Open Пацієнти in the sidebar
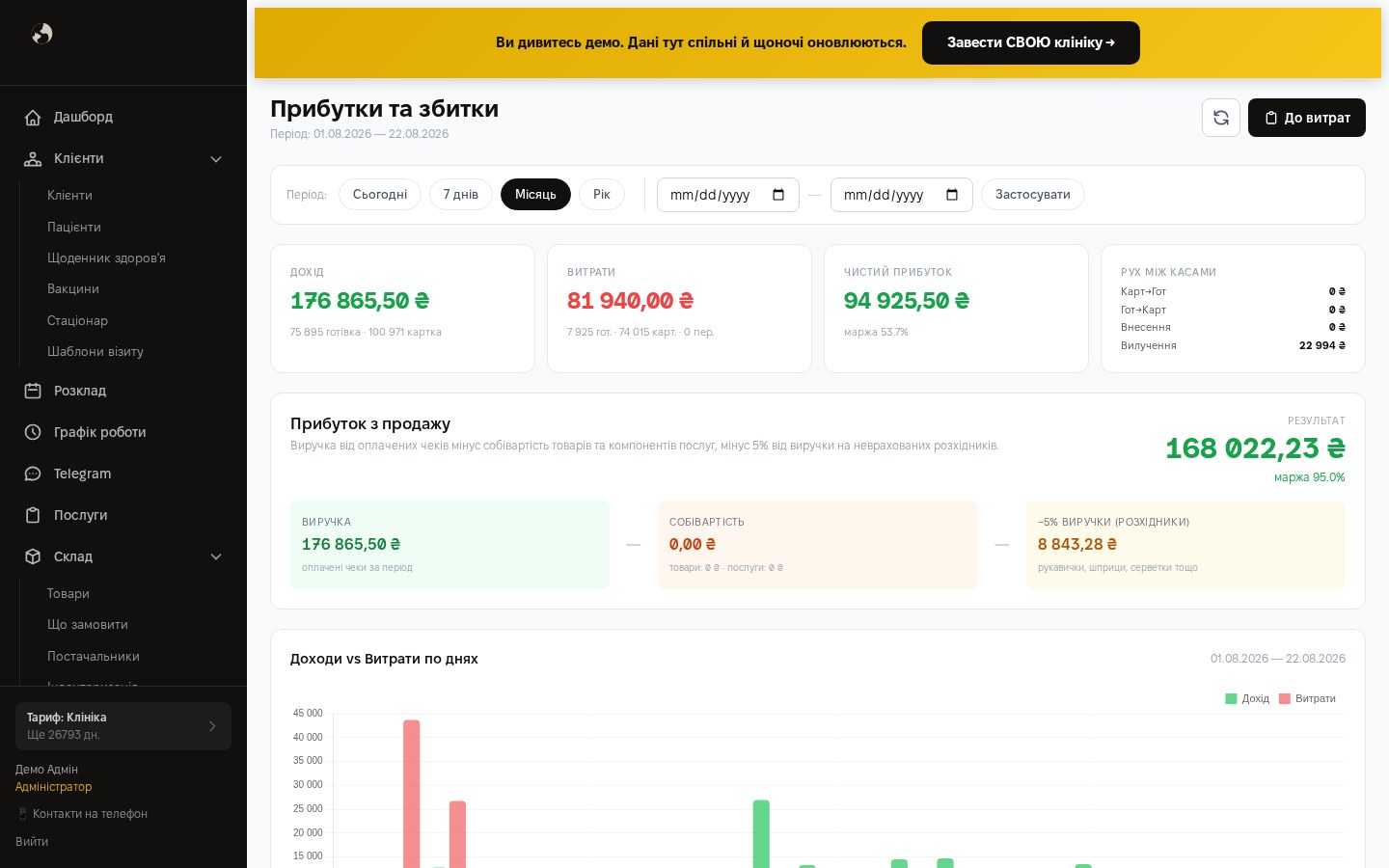1389x868 pixels. 74,227
